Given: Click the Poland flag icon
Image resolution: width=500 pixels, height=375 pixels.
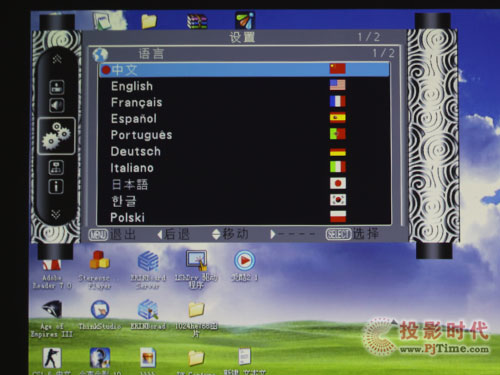Looking at the screenshot, I should tap(338, 216).
